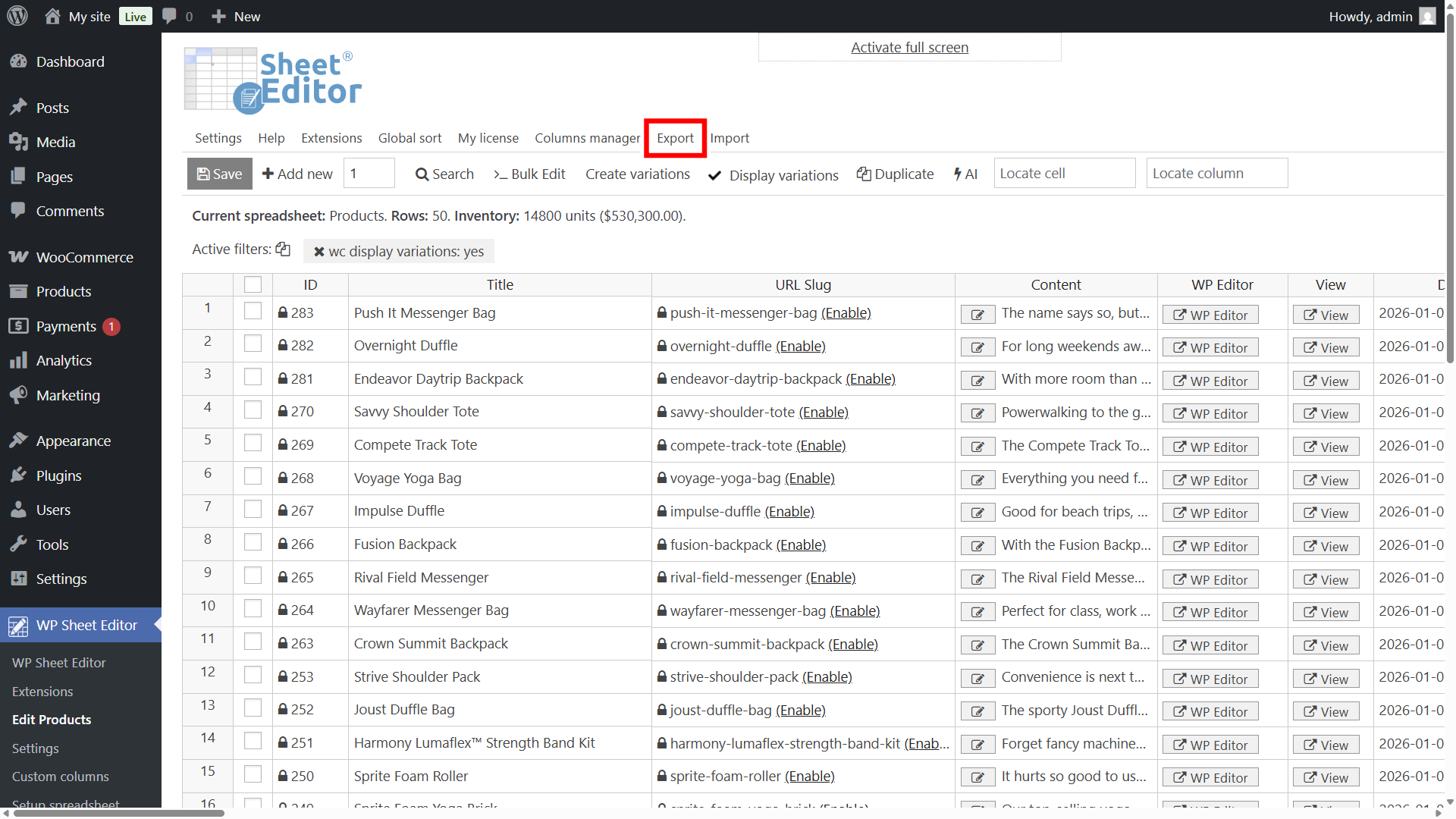
Task: Click Enable link for savvy-shoulder-tote slug
Action: tap(824, 412)
